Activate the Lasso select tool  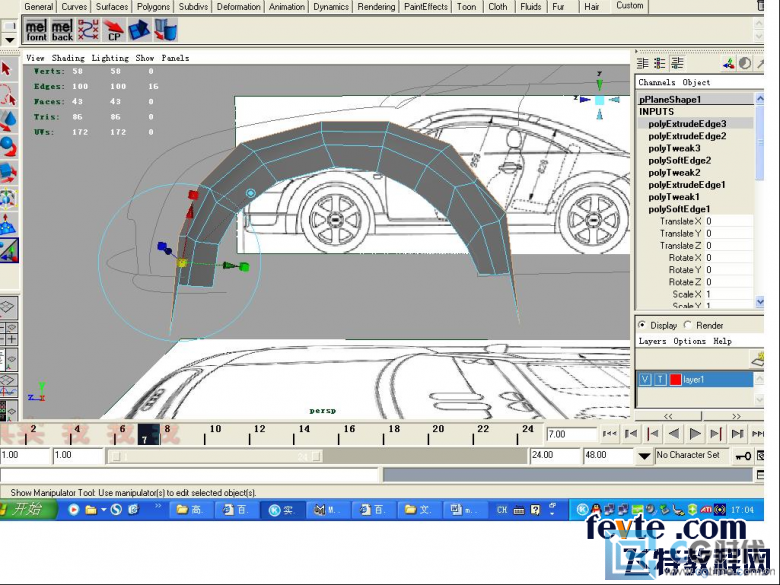pyautogui.click(x=7, y=95)
